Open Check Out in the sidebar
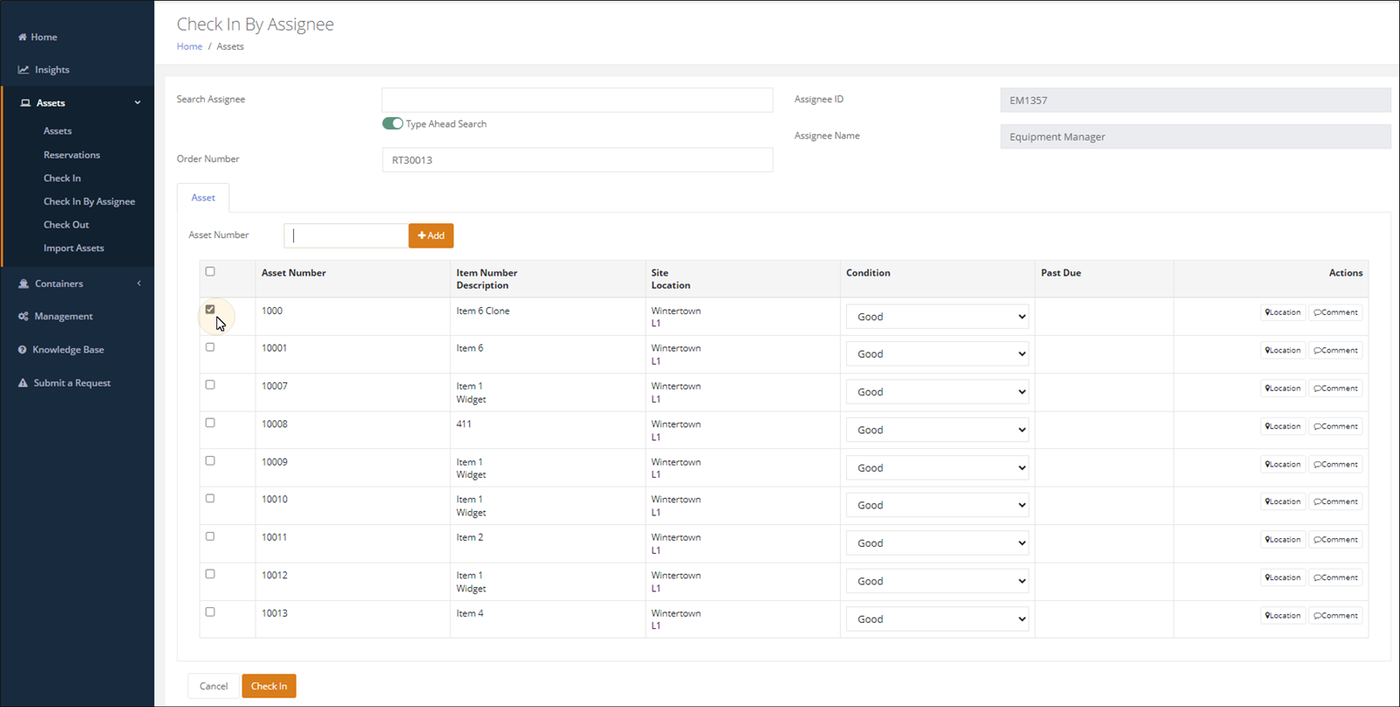The height and width of the screenshot is (707, 1400). click(66, 225)
